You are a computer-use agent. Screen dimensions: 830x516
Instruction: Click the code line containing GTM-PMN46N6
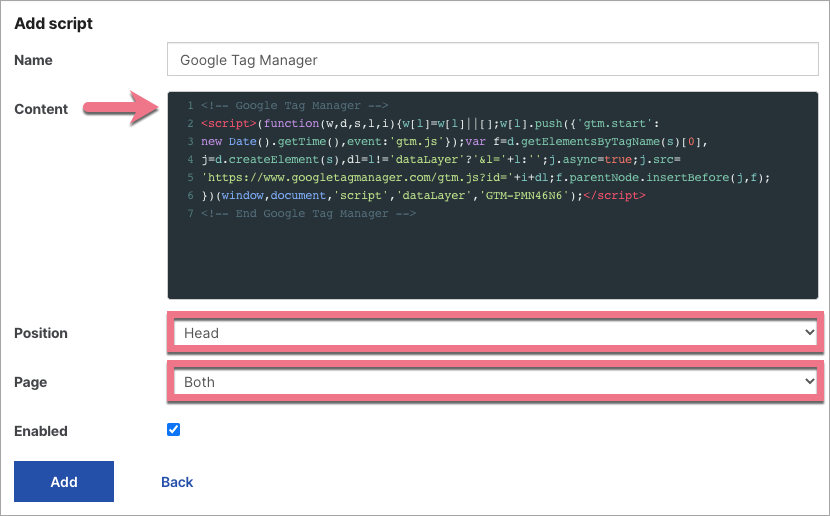tap(423, 195)
